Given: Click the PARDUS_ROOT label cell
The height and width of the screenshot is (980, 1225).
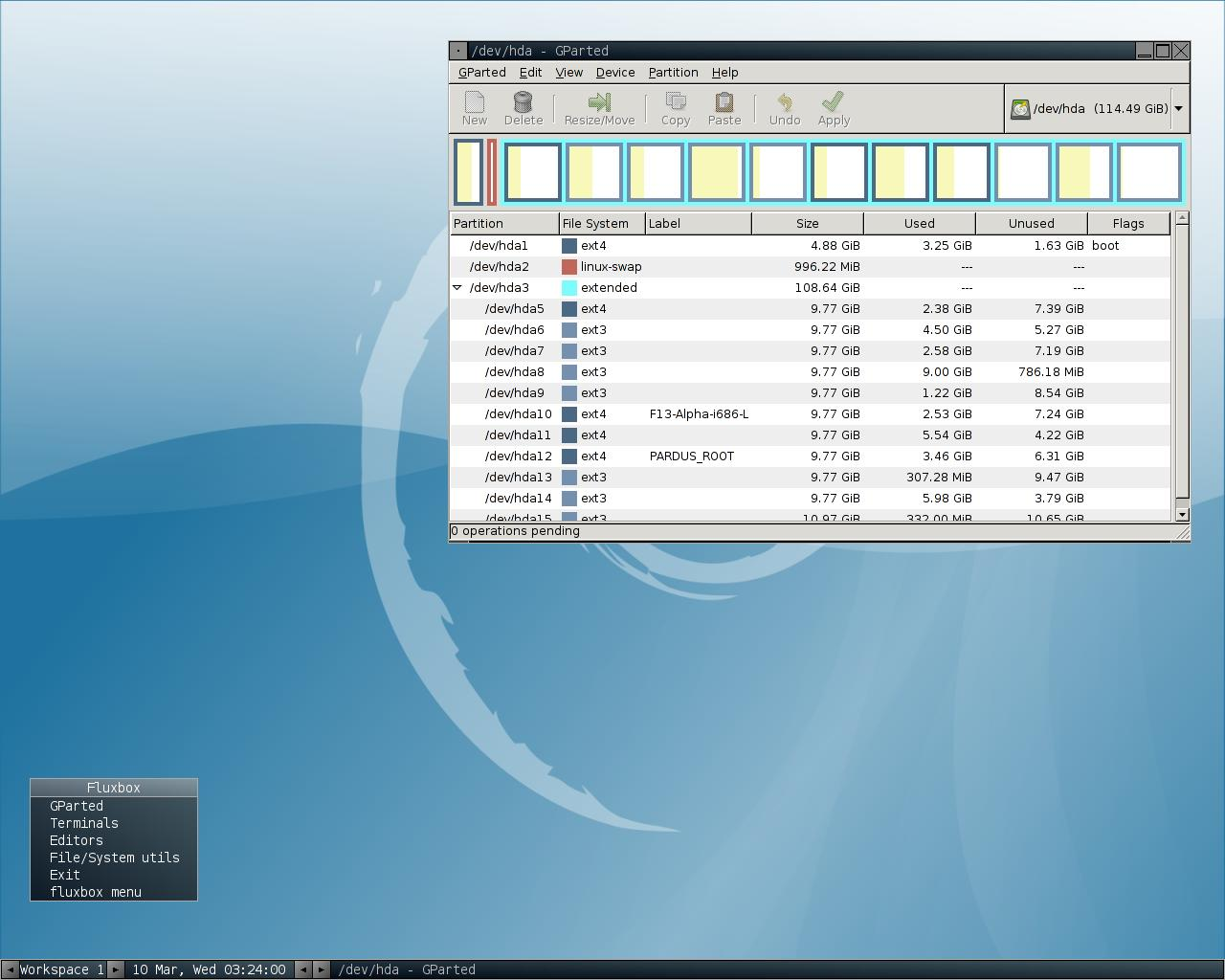Looking at the screenshot, I should click(692, 457).
